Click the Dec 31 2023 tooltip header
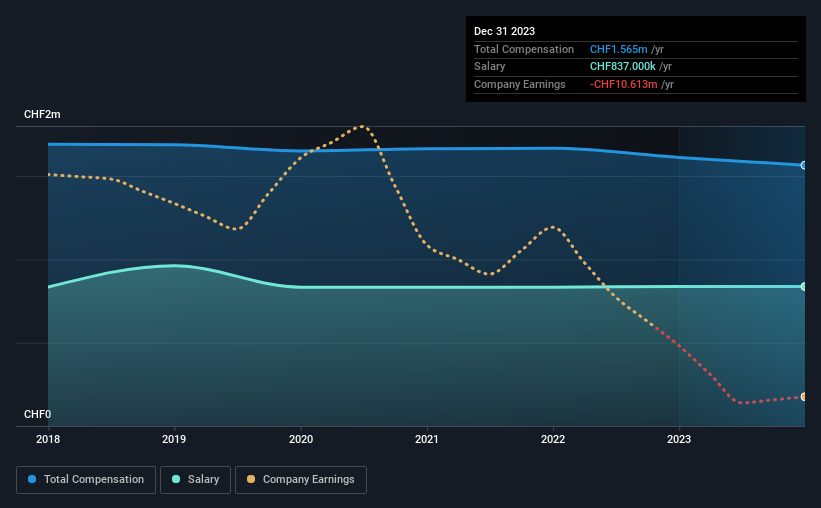821x508 pixels. coord(504,31)
